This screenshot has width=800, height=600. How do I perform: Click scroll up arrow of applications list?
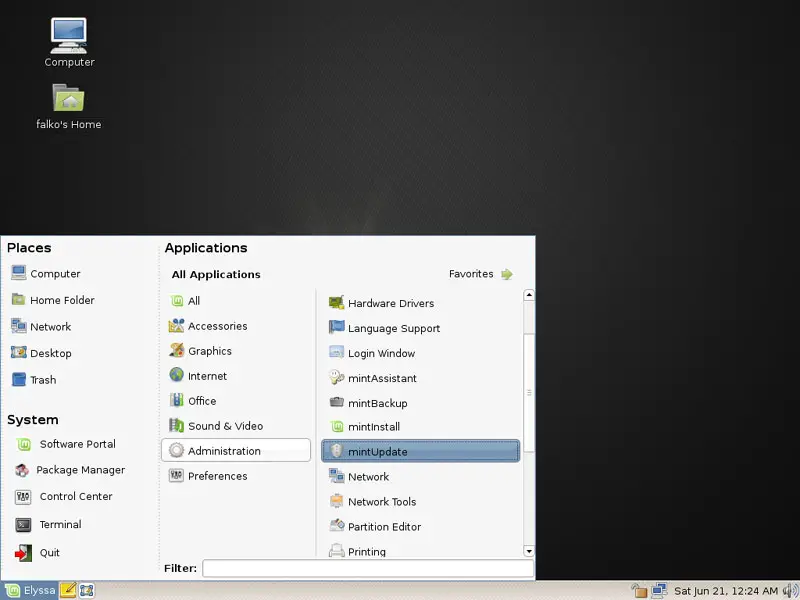(529, 295)
